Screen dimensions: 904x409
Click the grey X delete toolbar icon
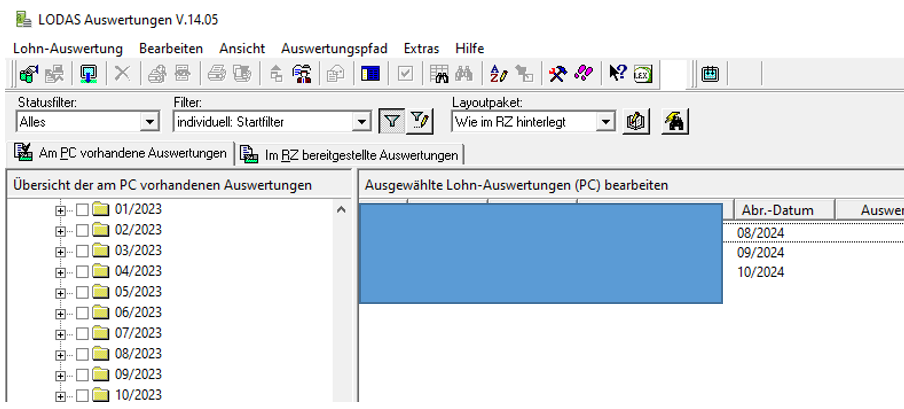pyautogui.click(x=122, y=74)
